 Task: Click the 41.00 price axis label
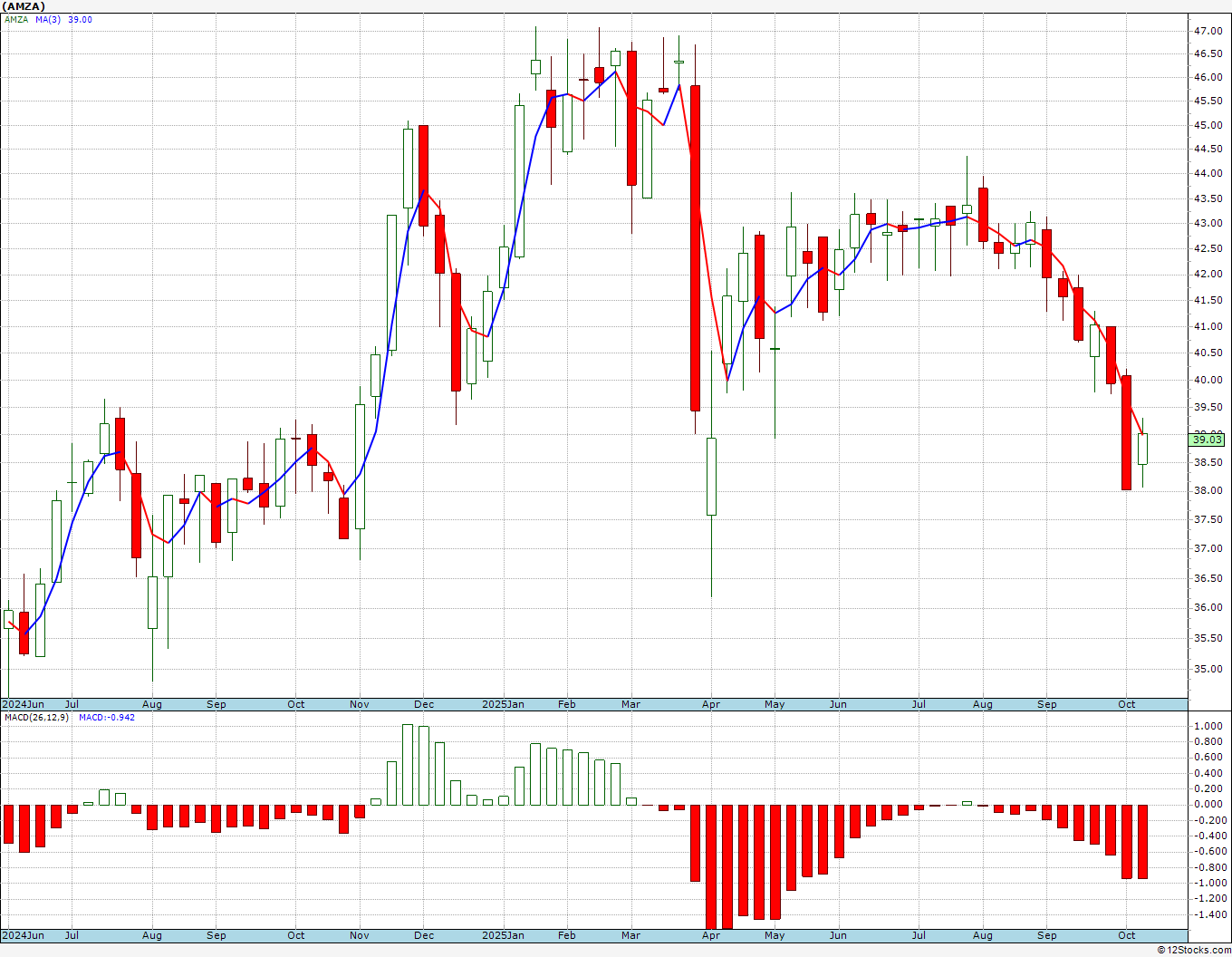[1208, 326]
